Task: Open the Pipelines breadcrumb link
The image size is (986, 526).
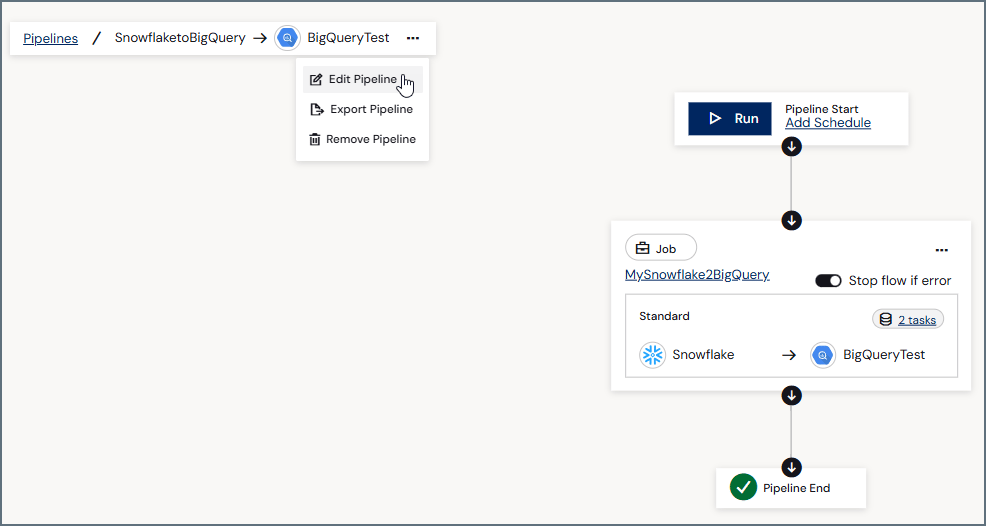Action: pos(50,38)
